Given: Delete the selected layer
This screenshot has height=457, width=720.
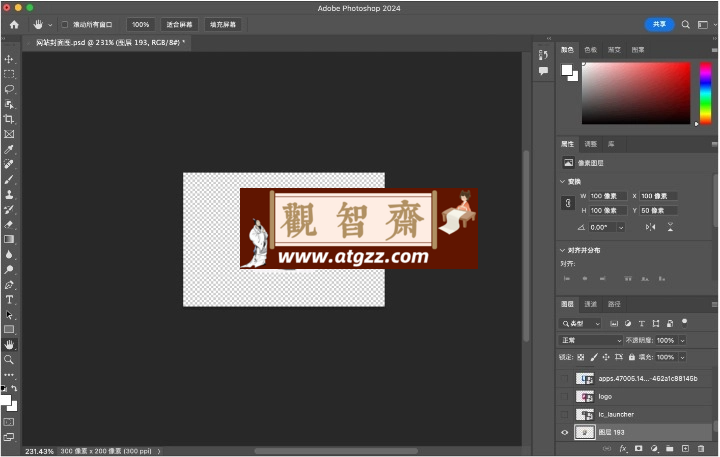Looking at the screenshot, I should [x=701, y=448].
